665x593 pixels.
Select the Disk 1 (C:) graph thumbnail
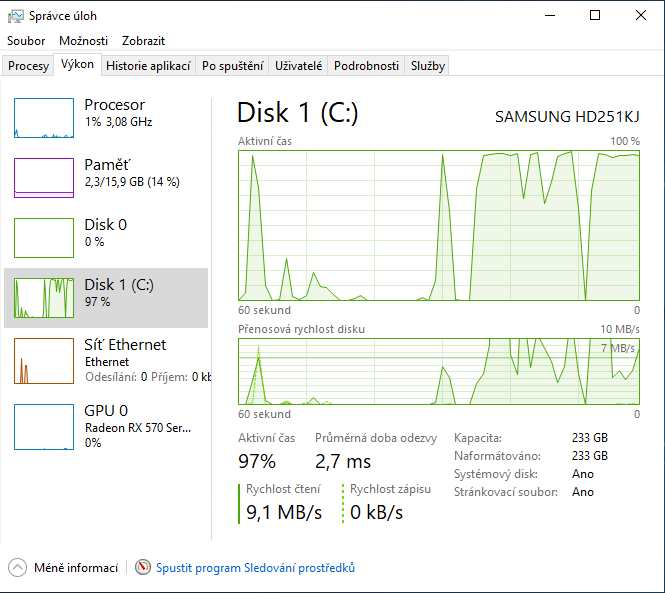[44, 298]
